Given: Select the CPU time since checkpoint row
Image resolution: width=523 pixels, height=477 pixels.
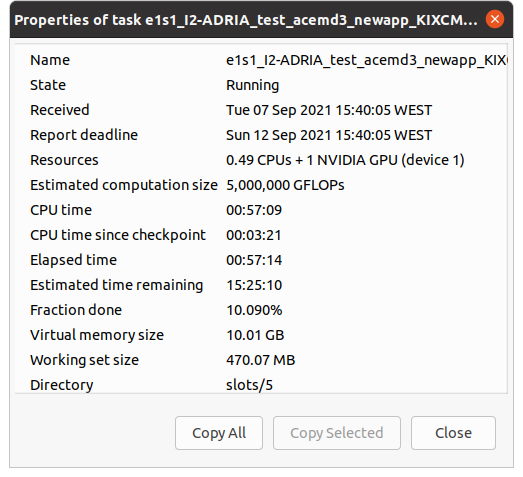Looking at the screenshot, I should tap(261, 235).
